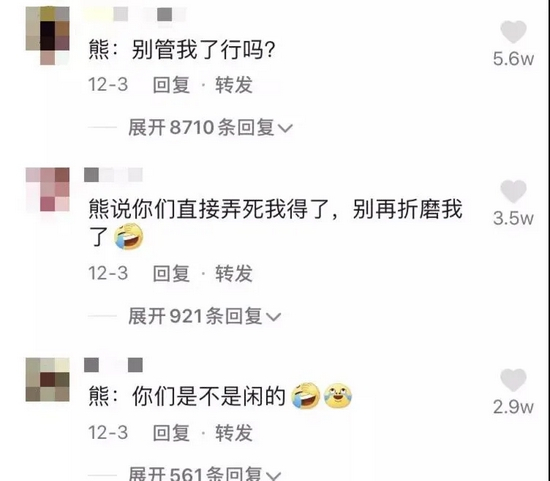Viewport: 550px width, 481px height.
Task: Click the third commenter's blurred username
Action: click(113, 365)
